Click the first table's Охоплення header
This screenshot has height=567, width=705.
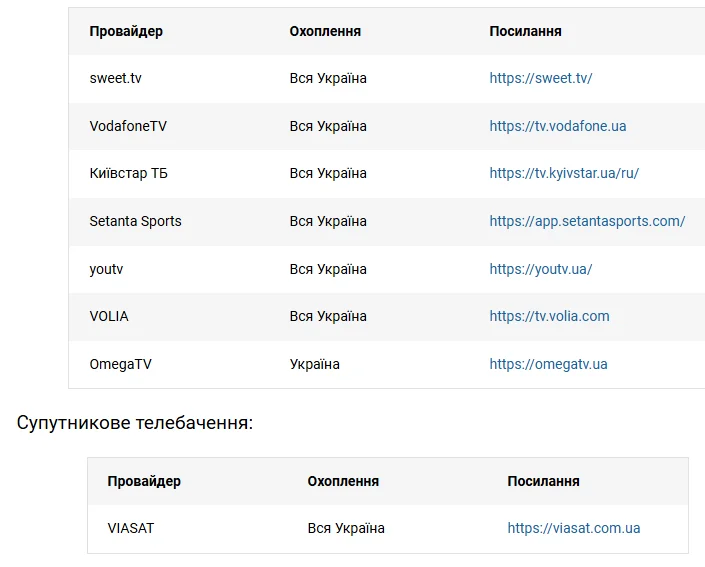pyautogui.click(x=325, y=31)
